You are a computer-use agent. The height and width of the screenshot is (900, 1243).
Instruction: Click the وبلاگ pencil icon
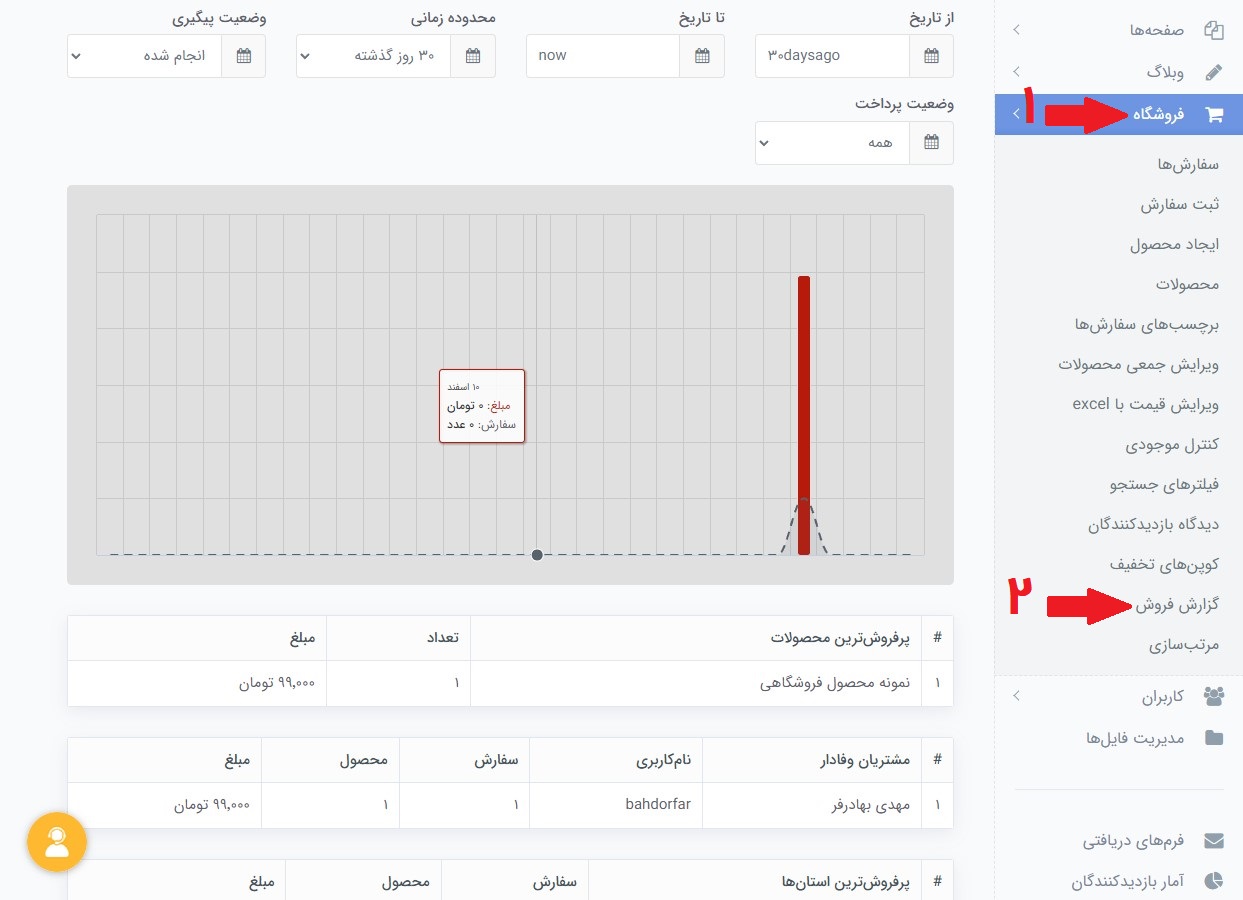(x=1213, y=71)
